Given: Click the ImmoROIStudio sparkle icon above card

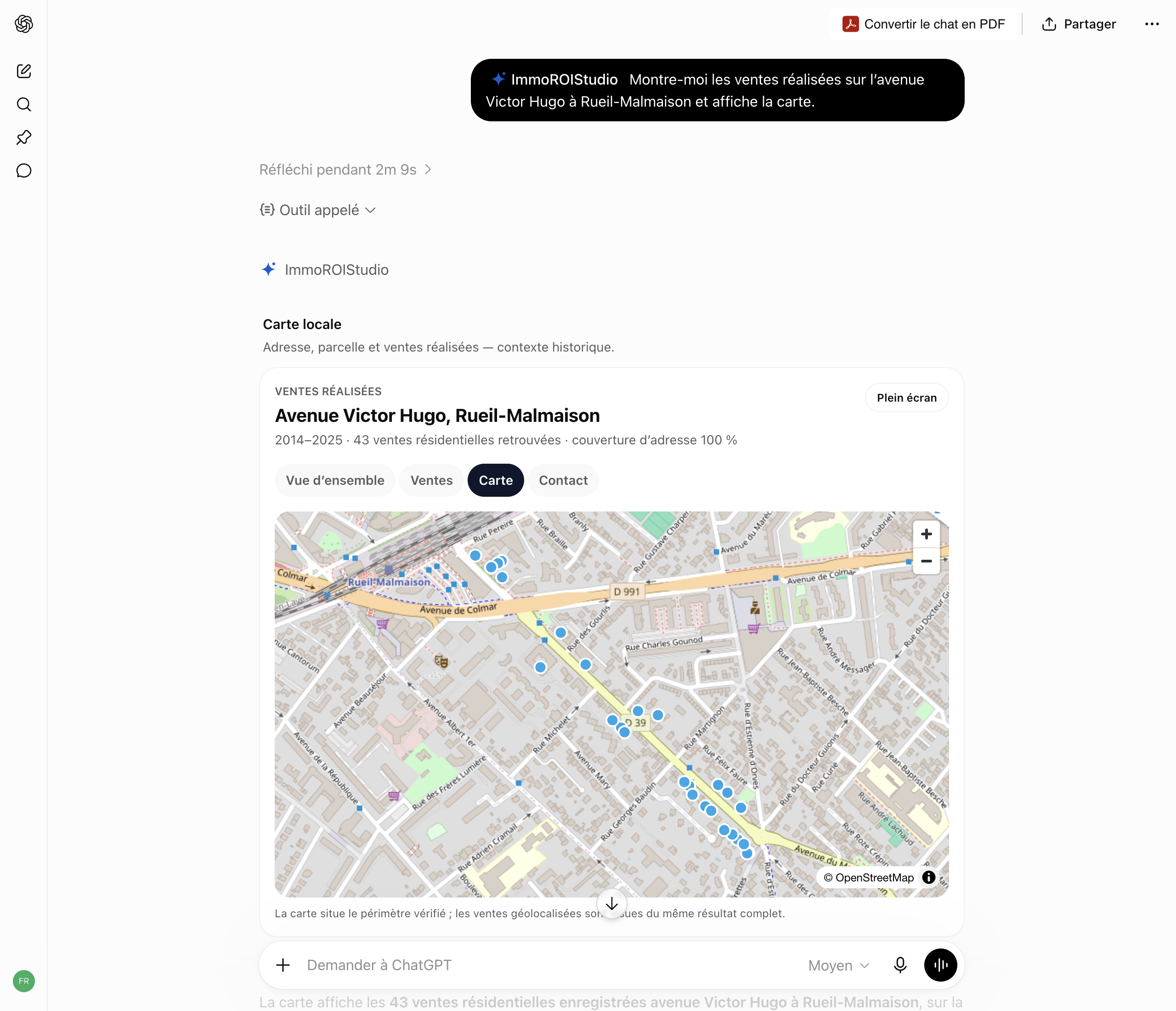Looking at the screenshot, I should (x=268, y=269).
